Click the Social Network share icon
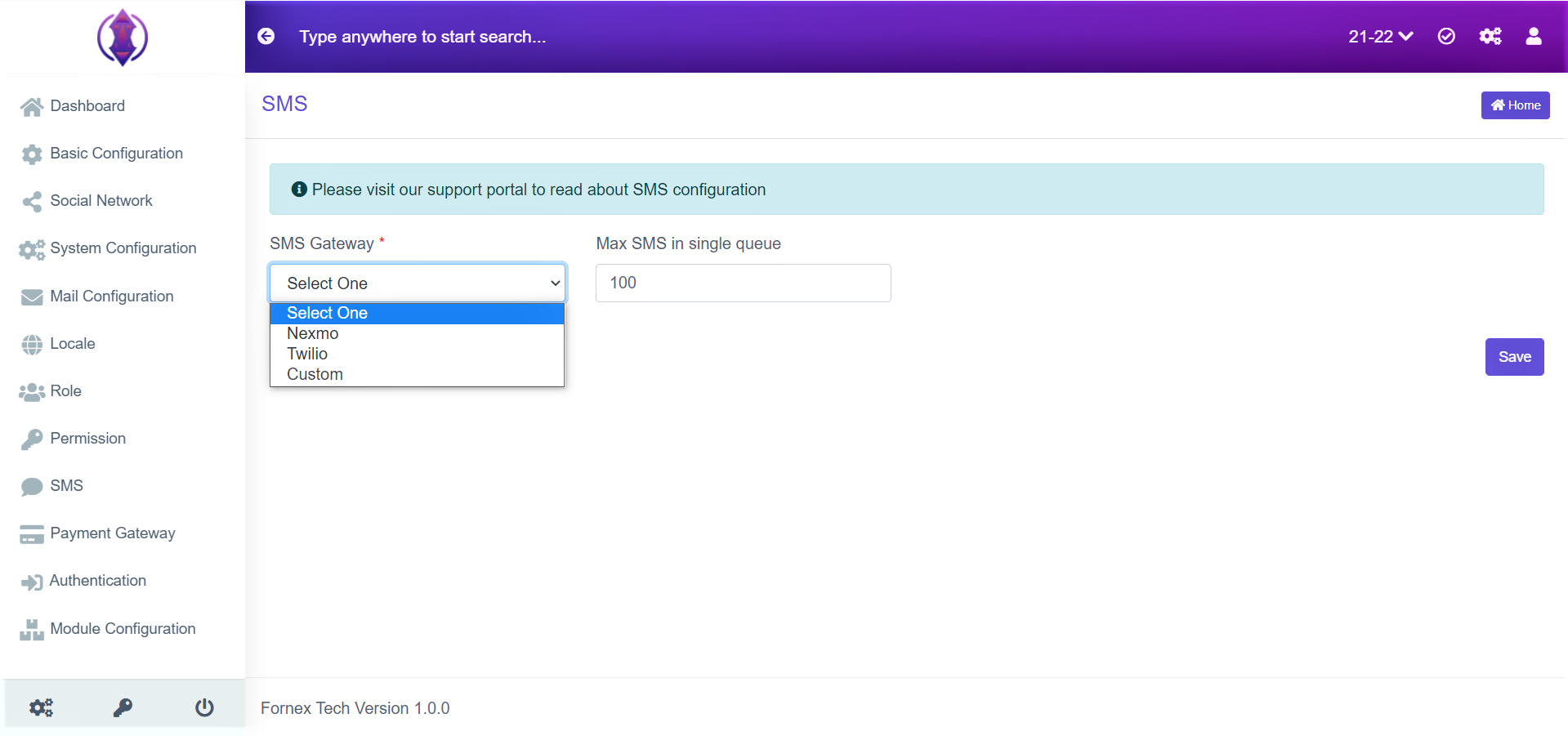This screenshot has width=1568, height=736. pos(32,202)
